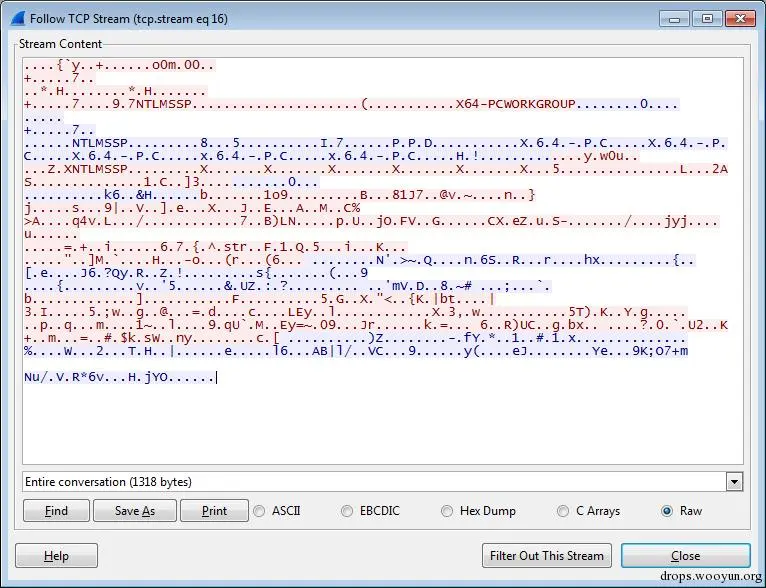Select the EBCDIC display format

pyautogui.click(x=370, y=511)
